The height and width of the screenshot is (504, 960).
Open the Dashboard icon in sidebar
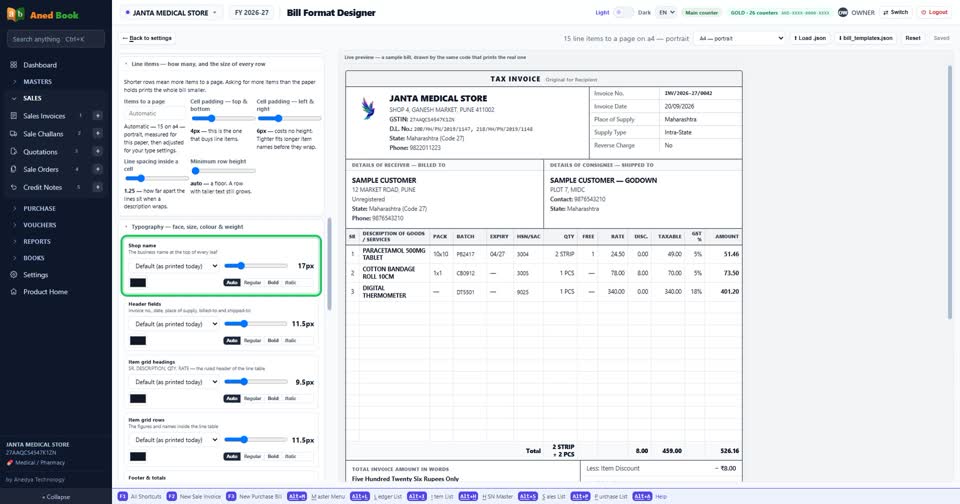(x=13, y=64)
